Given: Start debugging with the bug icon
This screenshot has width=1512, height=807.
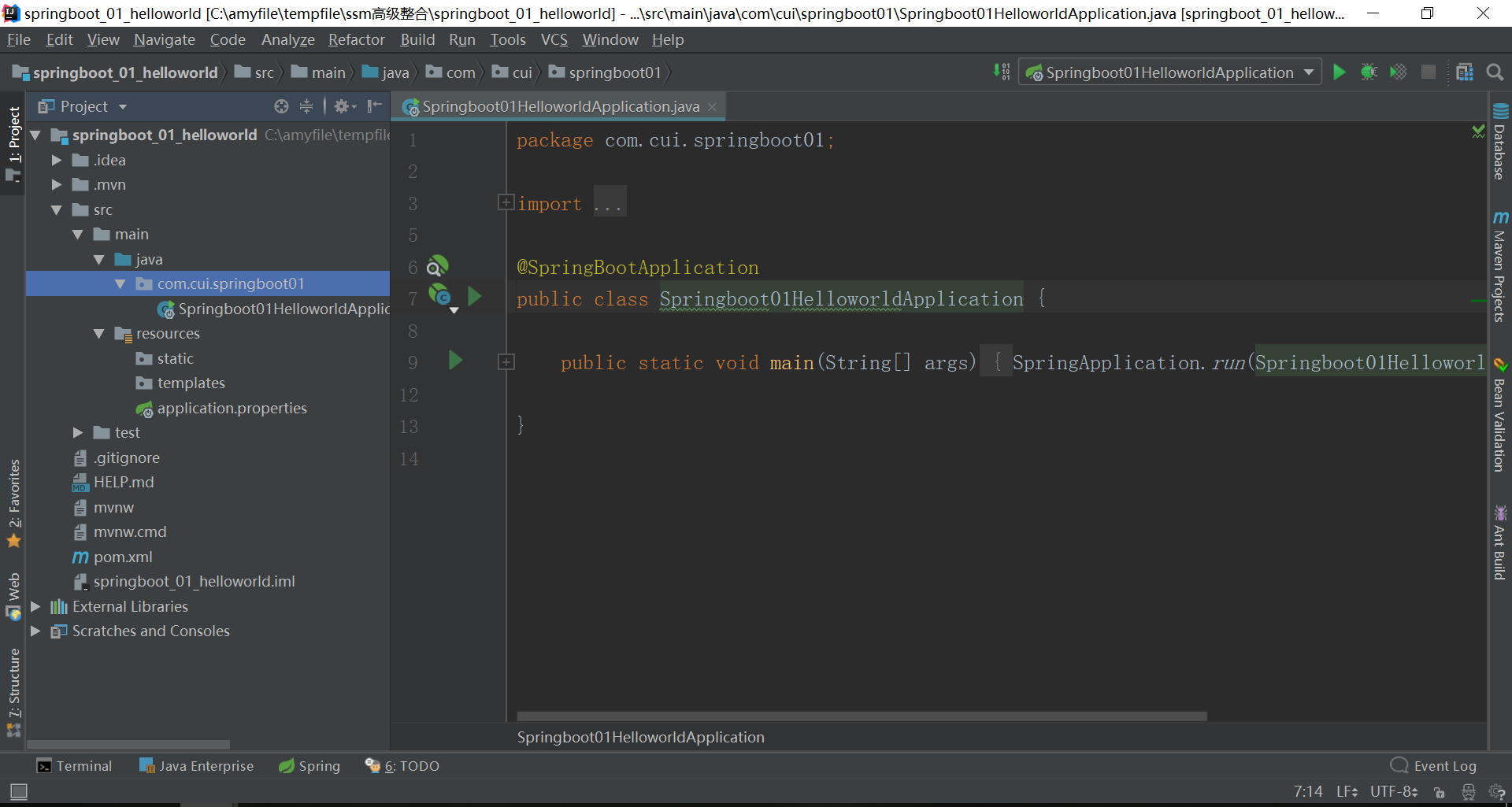Looking at the screenshot, I should (1369, 72).
